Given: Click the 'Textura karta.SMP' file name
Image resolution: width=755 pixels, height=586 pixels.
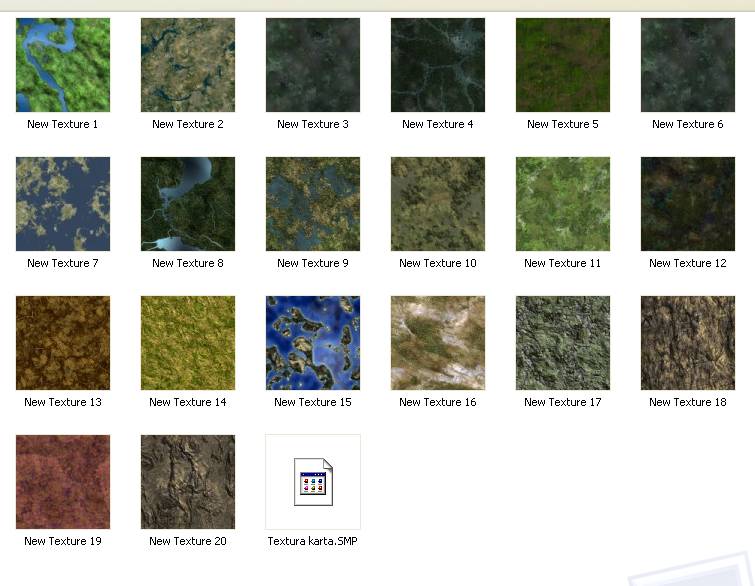Looking at the screenshot, I should (x=313, y=541).
